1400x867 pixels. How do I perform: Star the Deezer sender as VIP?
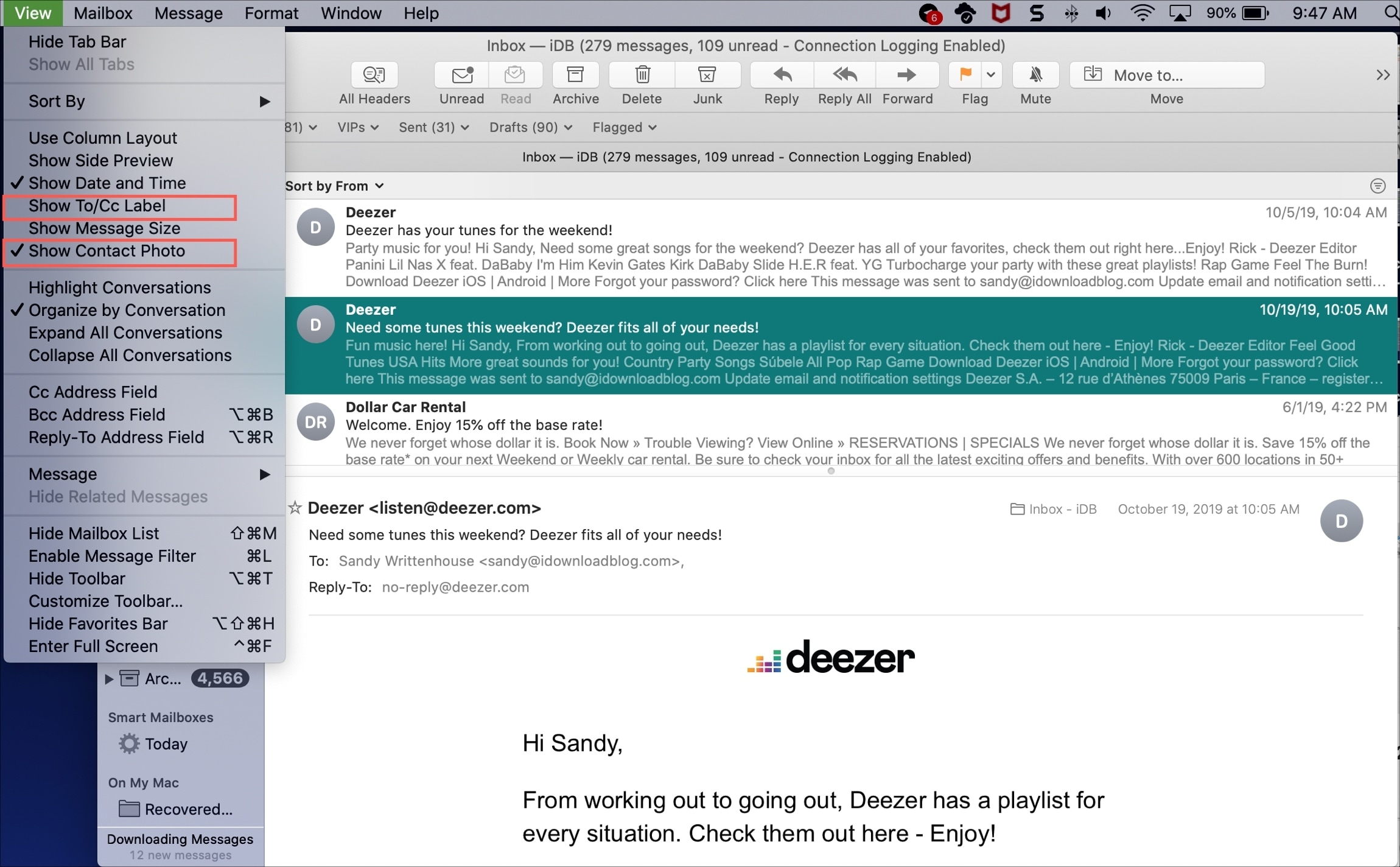coord(295,507)
